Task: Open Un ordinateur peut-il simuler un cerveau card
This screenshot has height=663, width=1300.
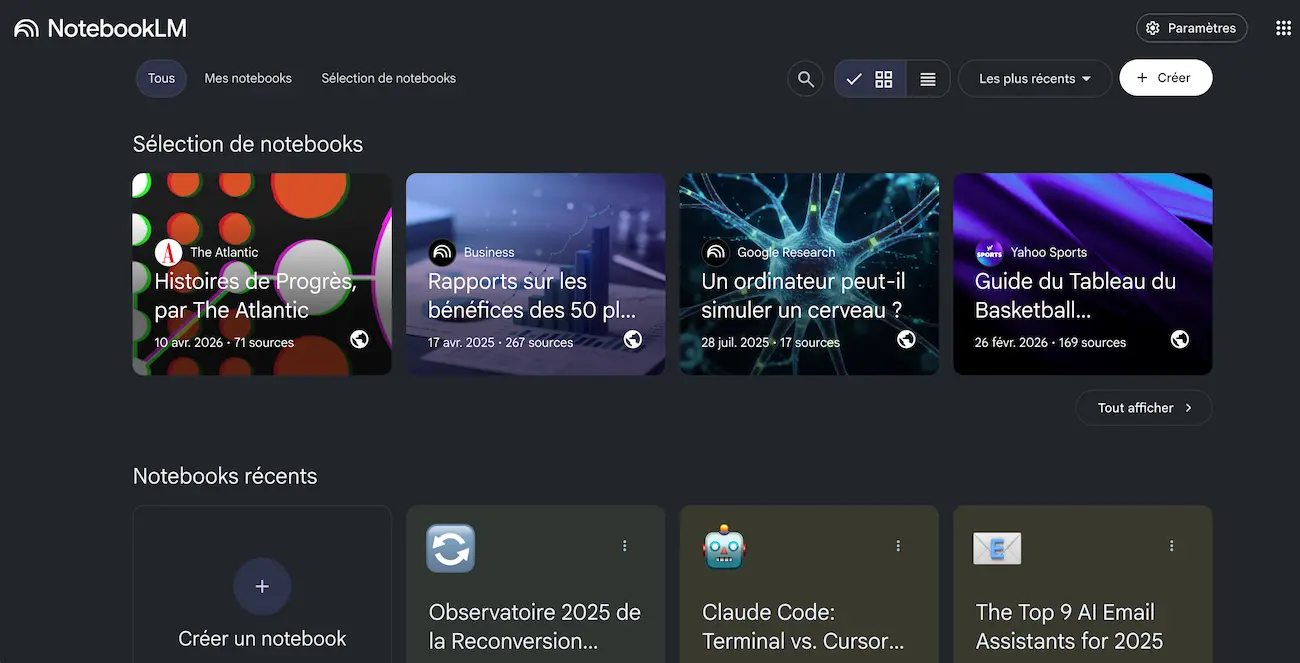Action: [809, 274]
